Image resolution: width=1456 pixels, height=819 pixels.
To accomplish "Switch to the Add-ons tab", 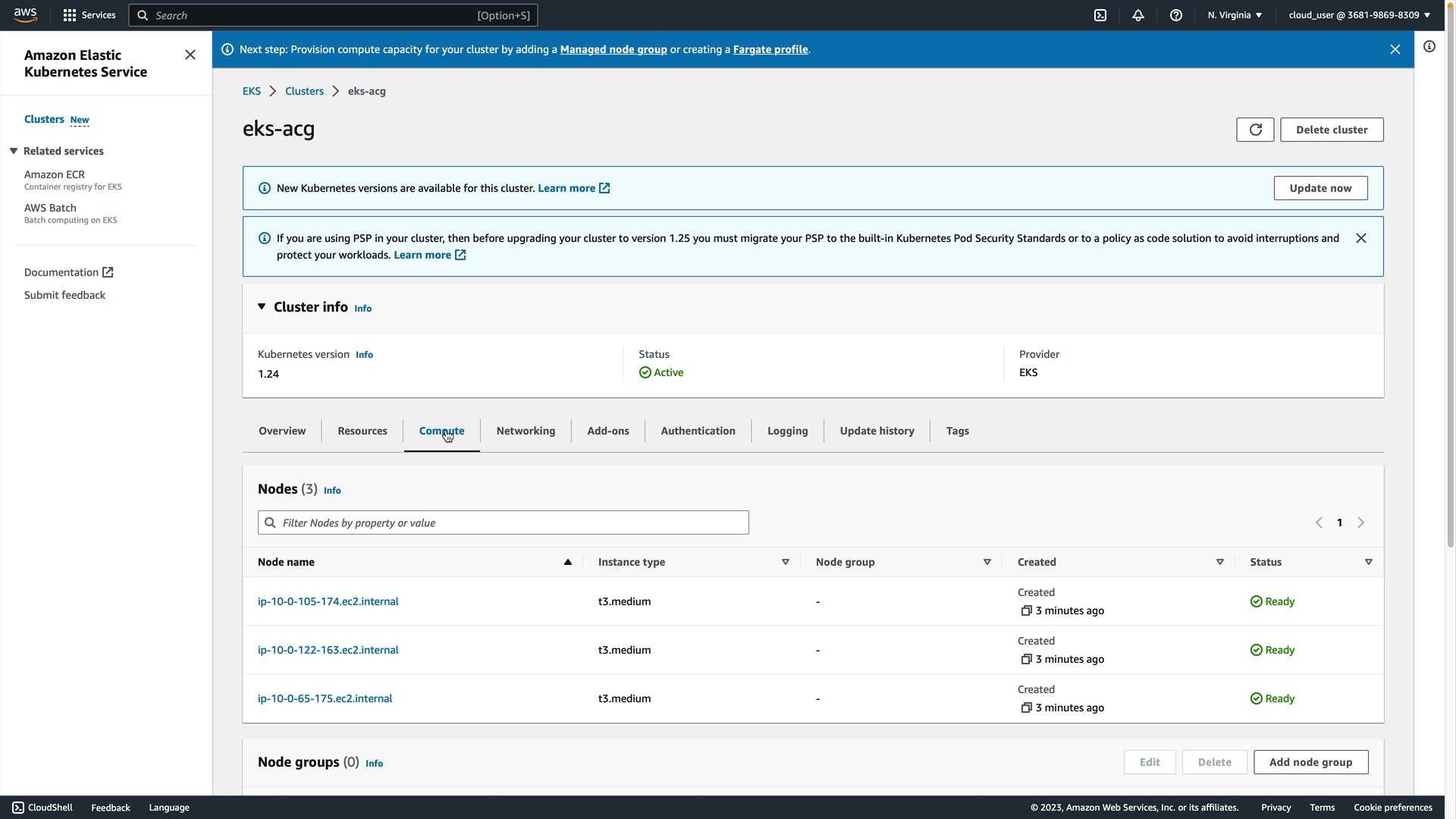I will point(608,431).
